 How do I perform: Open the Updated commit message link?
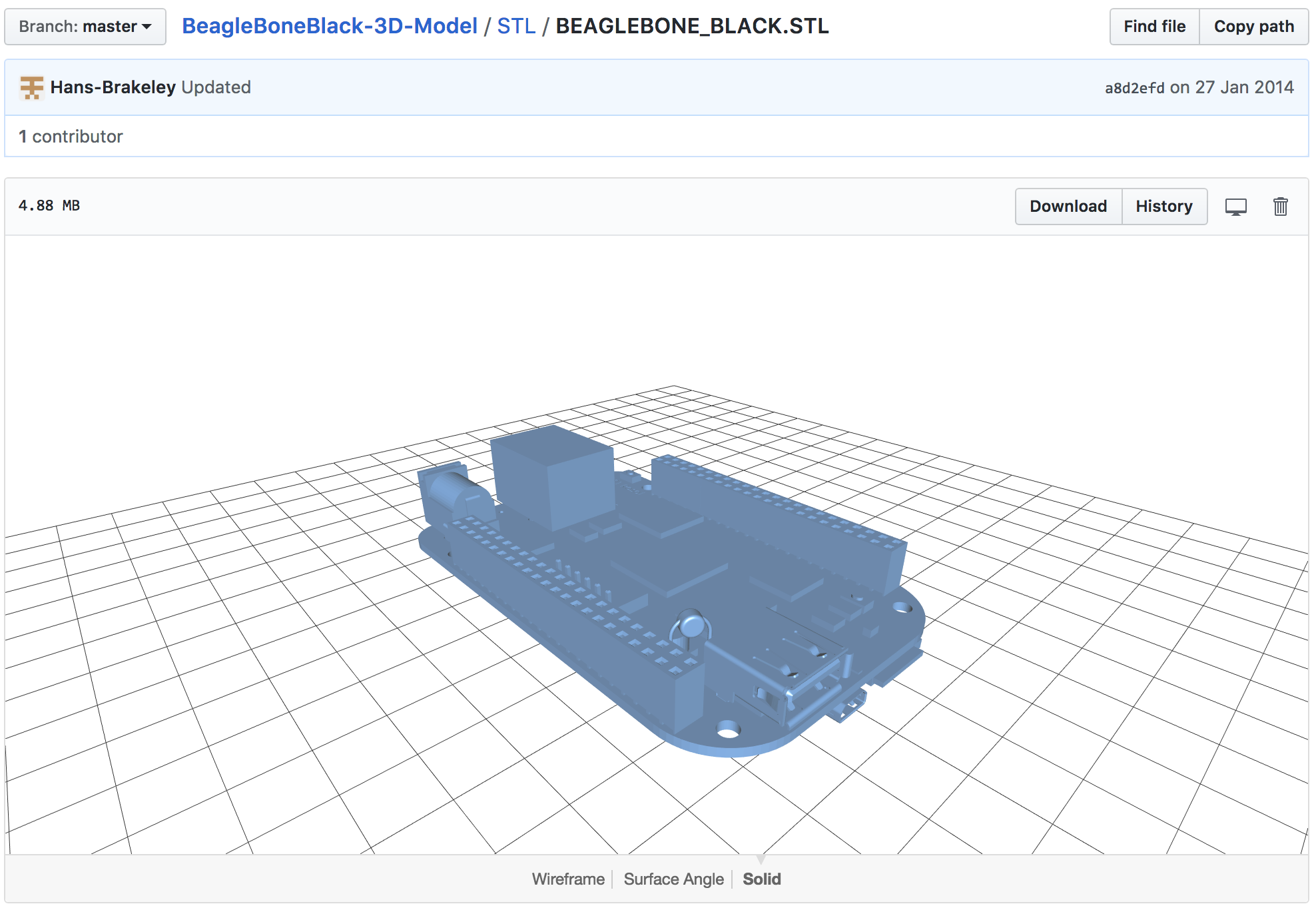pos(216,87)
